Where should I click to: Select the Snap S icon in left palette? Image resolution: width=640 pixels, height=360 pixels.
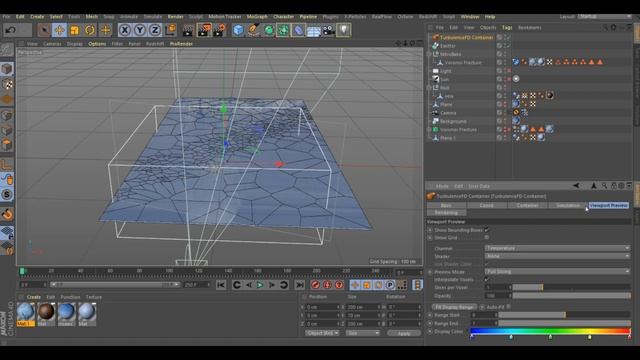(7, 195)
